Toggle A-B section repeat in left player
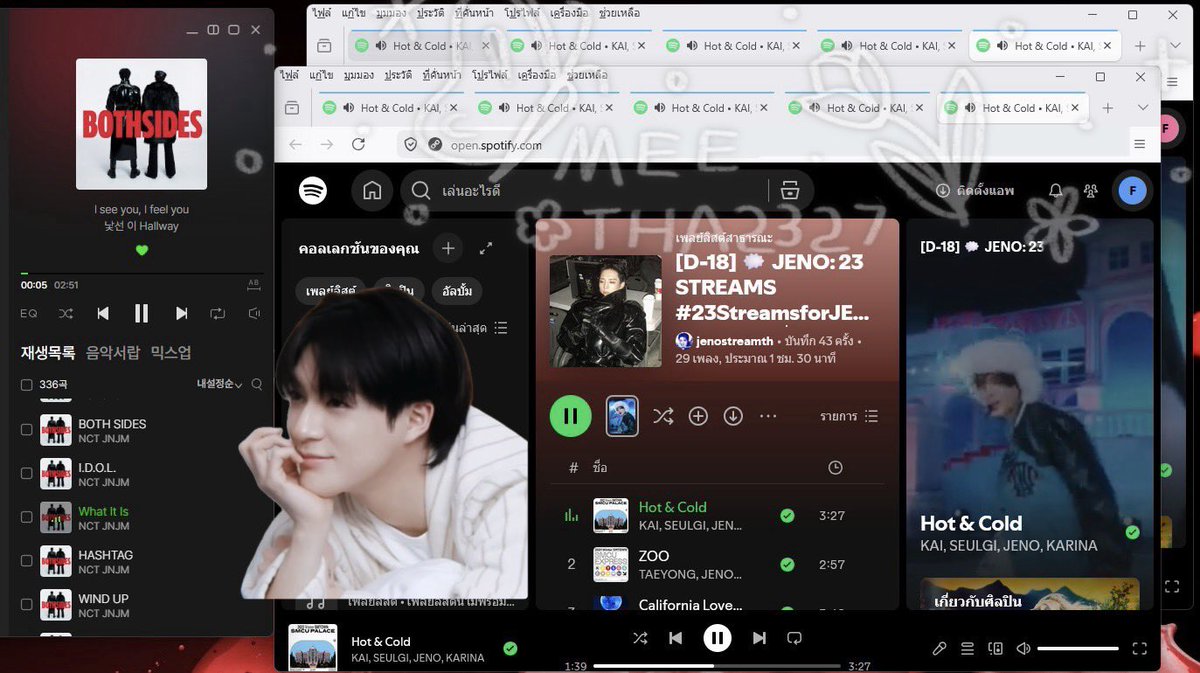Viewport: 1200px width, 673px height. tap(253, 285)
